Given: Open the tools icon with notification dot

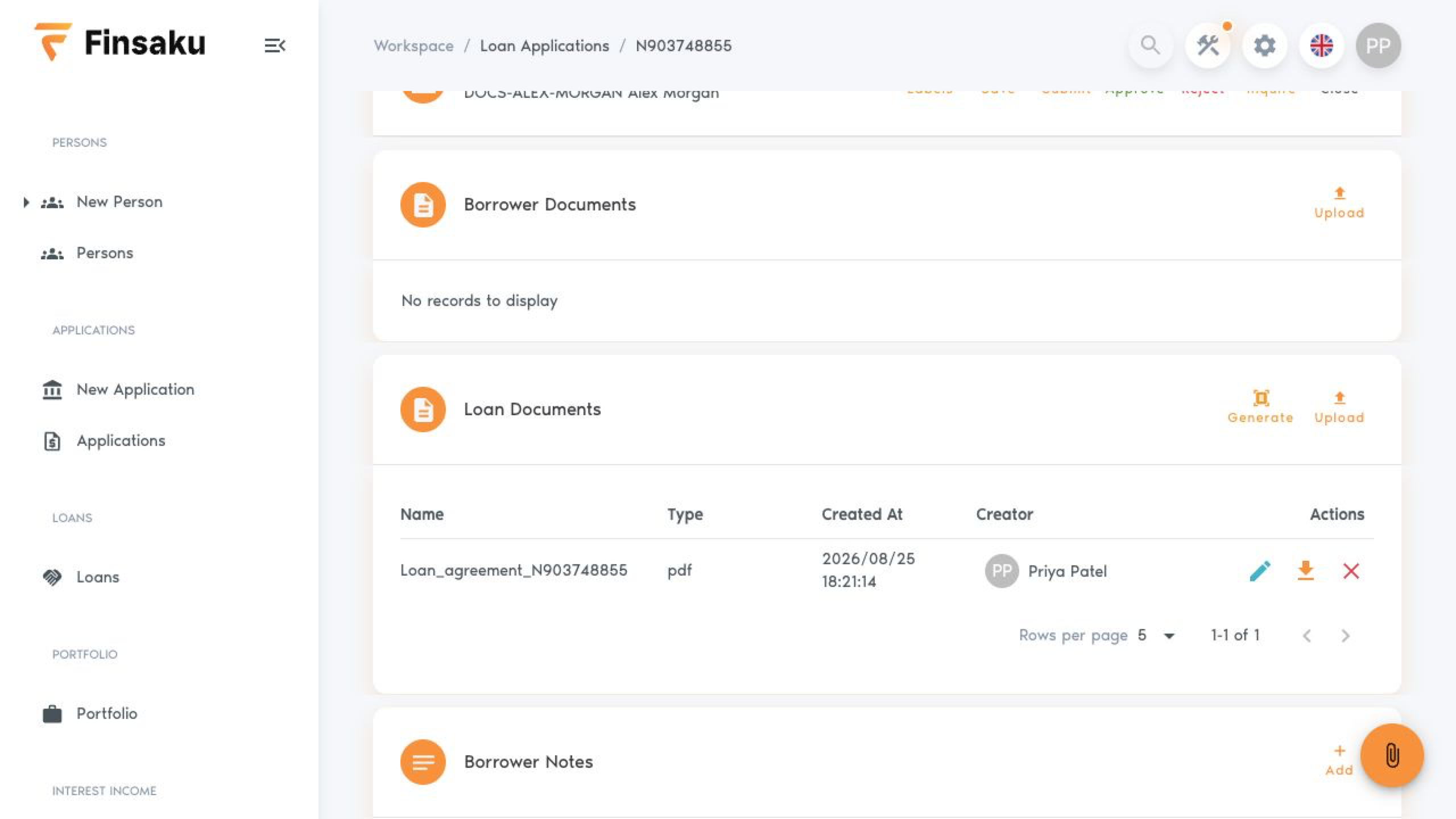Looking at the screenshot, I should coord(1207,45).
